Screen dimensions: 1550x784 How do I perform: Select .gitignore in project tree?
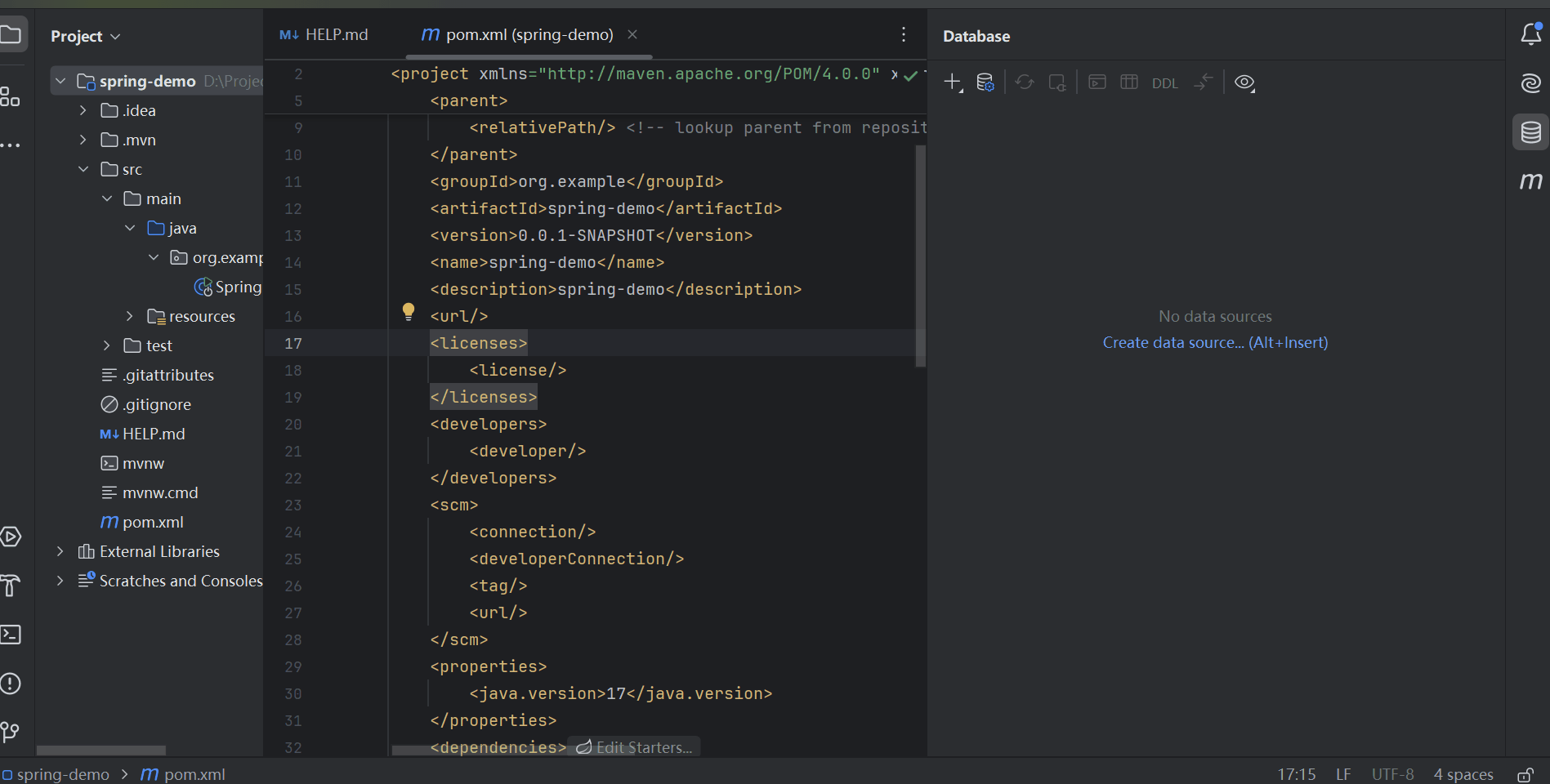pyautogui.click(x=145, y=404)
